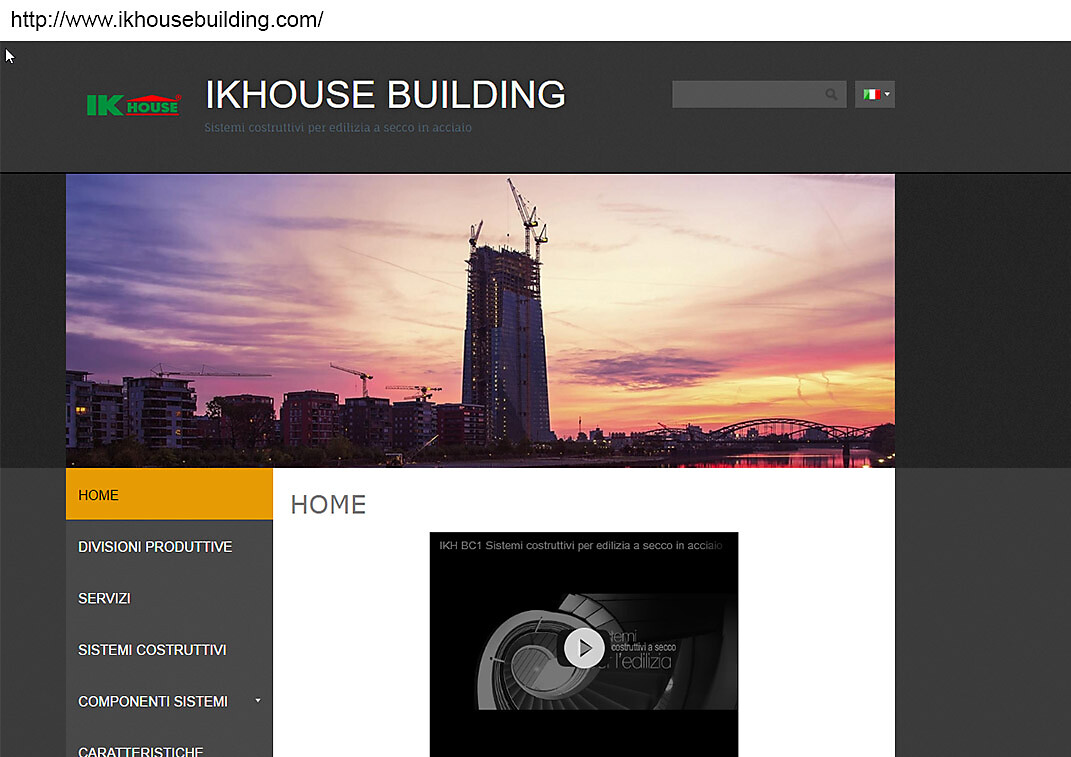Click the IKH BC1 video thumbnail

(583, 648)
